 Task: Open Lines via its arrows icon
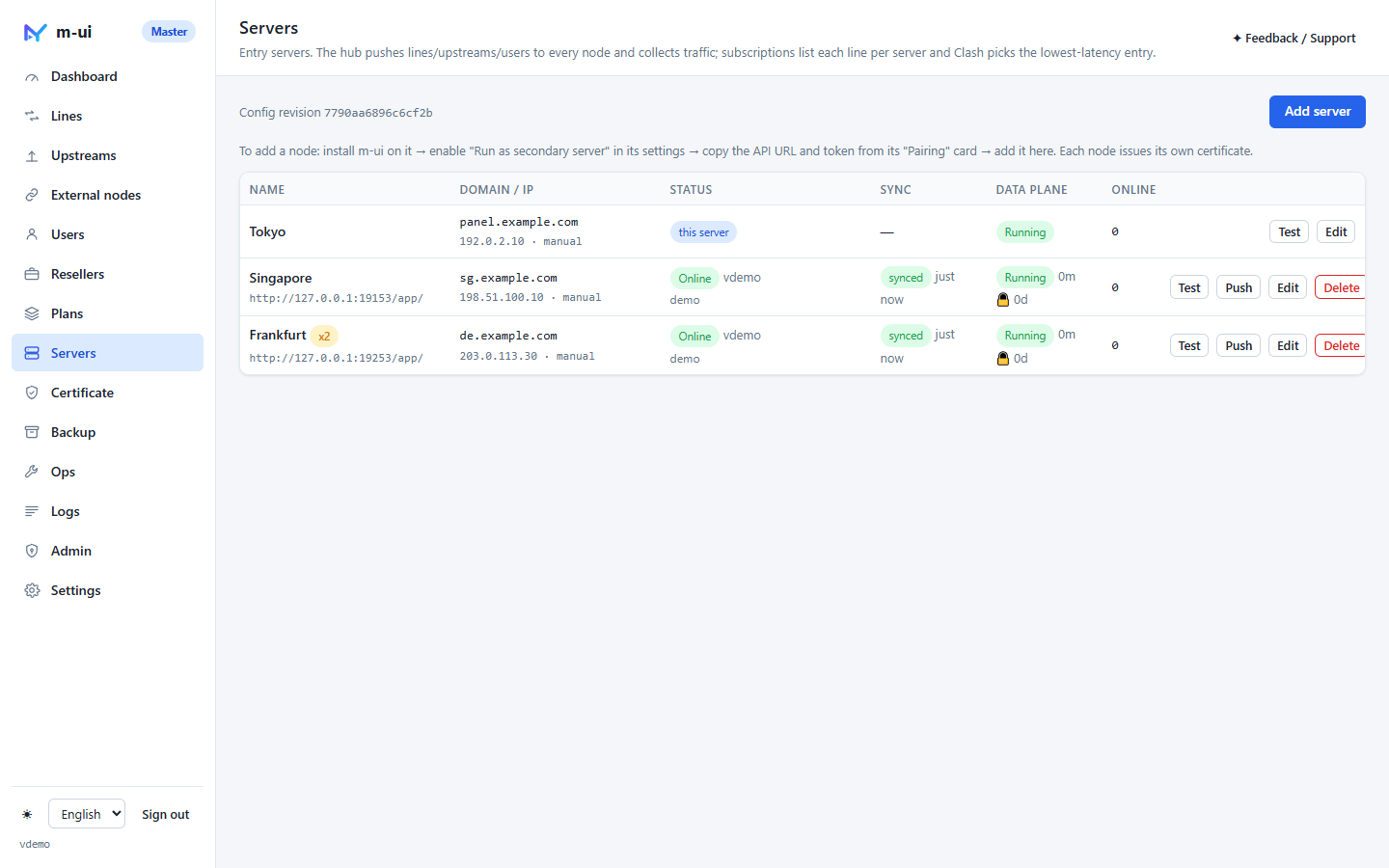tap(32, 117)
